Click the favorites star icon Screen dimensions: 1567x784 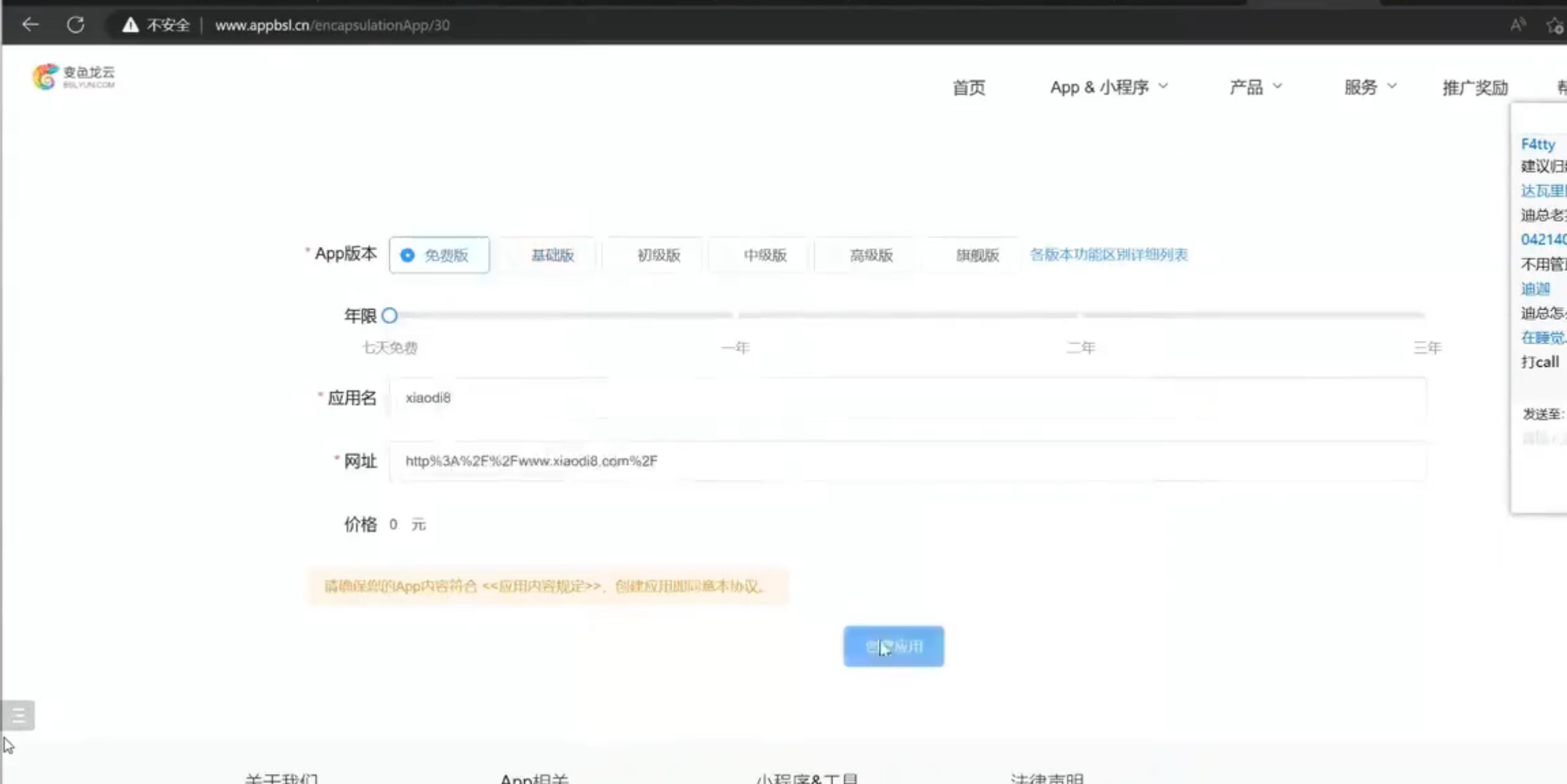click(x=1554, y=26)
